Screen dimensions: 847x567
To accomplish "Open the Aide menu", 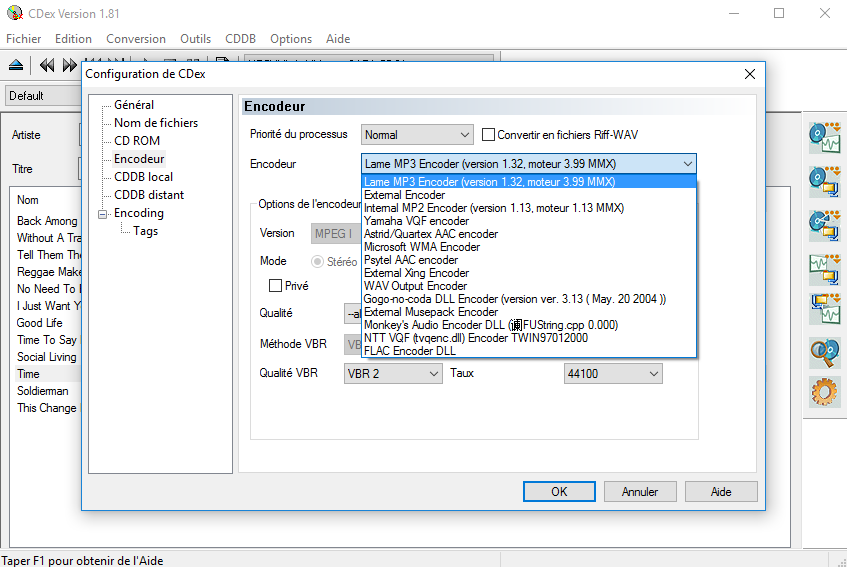I will [x=338, y=39].
